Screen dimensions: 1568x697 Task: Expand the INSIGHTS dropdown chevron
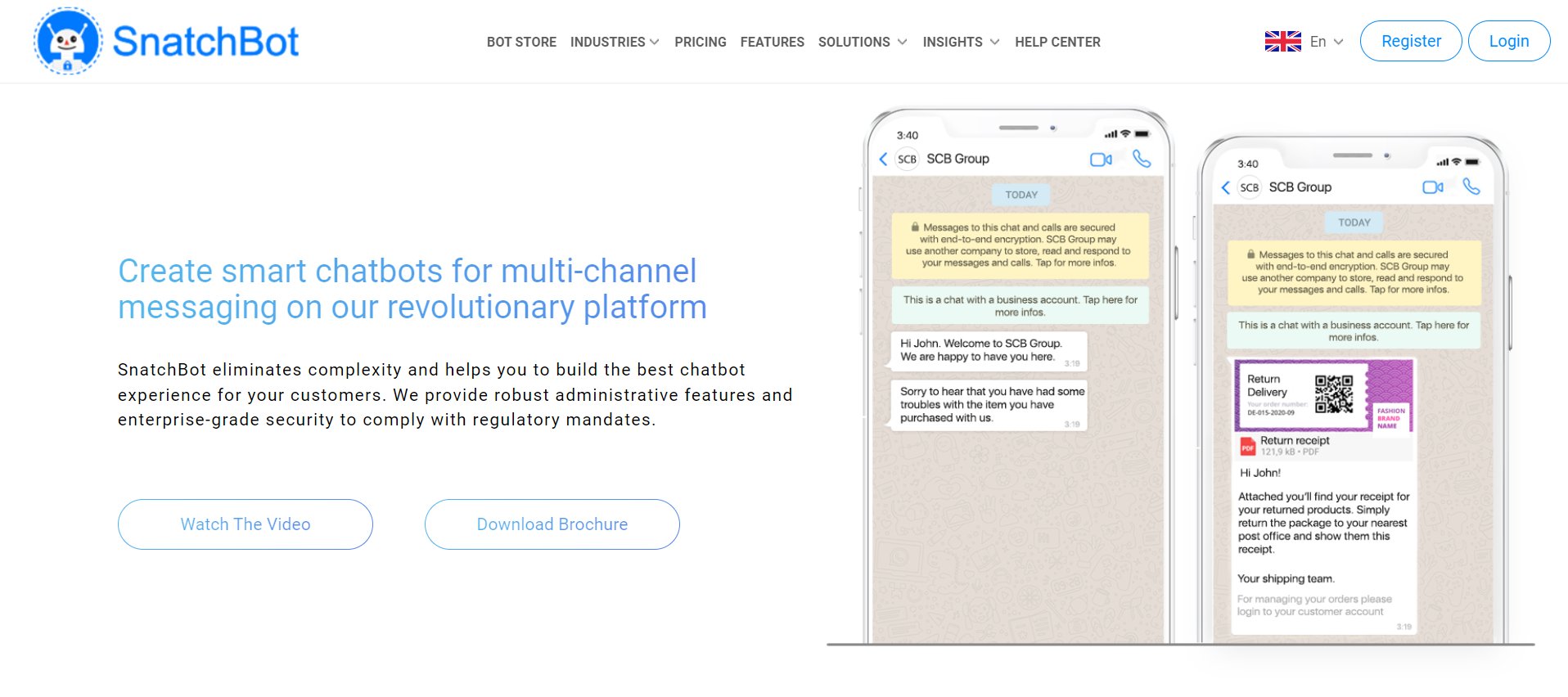pos(994,42)
